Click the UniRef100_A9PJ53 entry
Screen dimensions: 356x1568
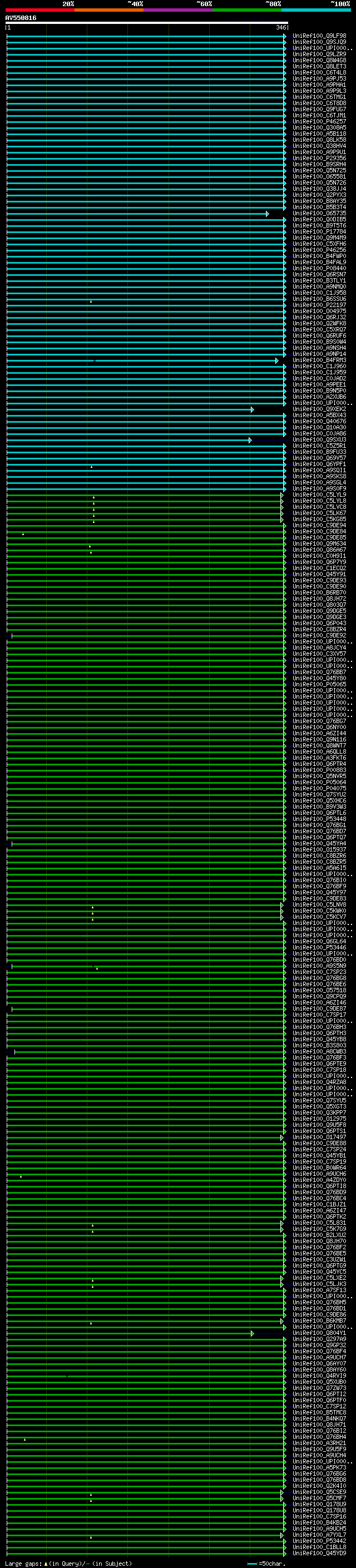[x=319, y=78]
